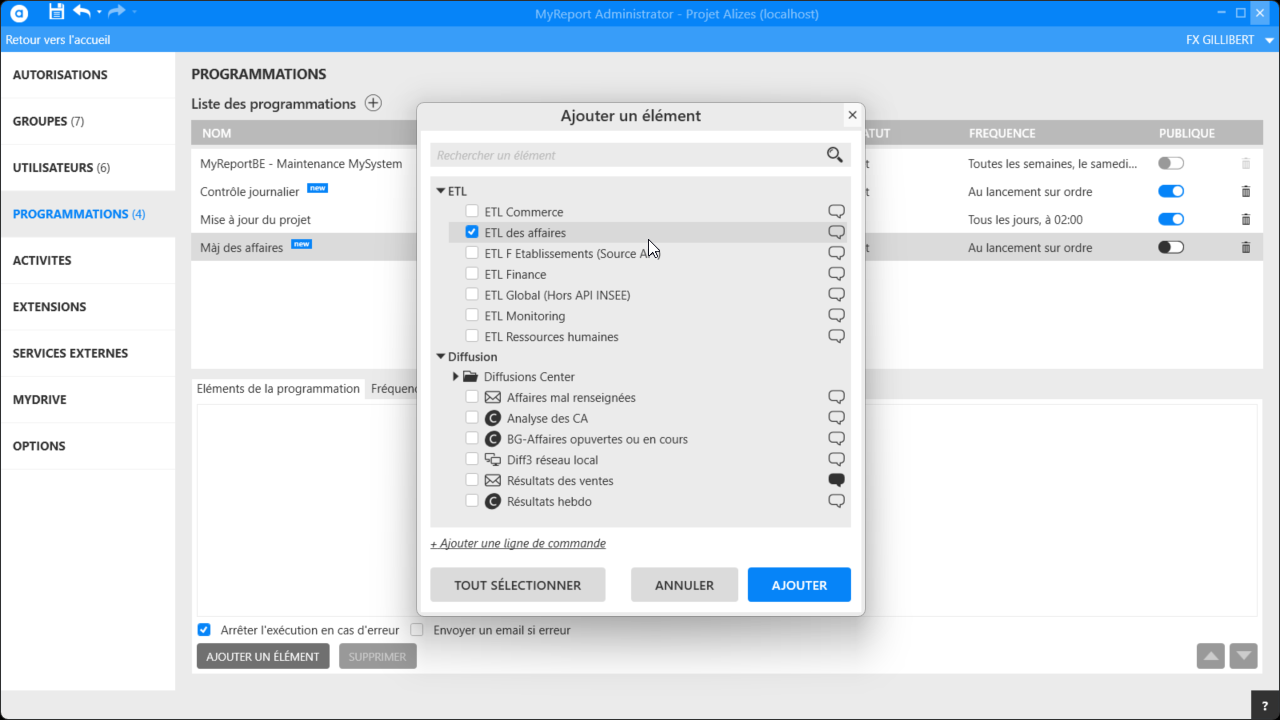The image size is (1280, 720).
Task: Click the plus icon beside Liste des programmations
Action: coord(373,103)
